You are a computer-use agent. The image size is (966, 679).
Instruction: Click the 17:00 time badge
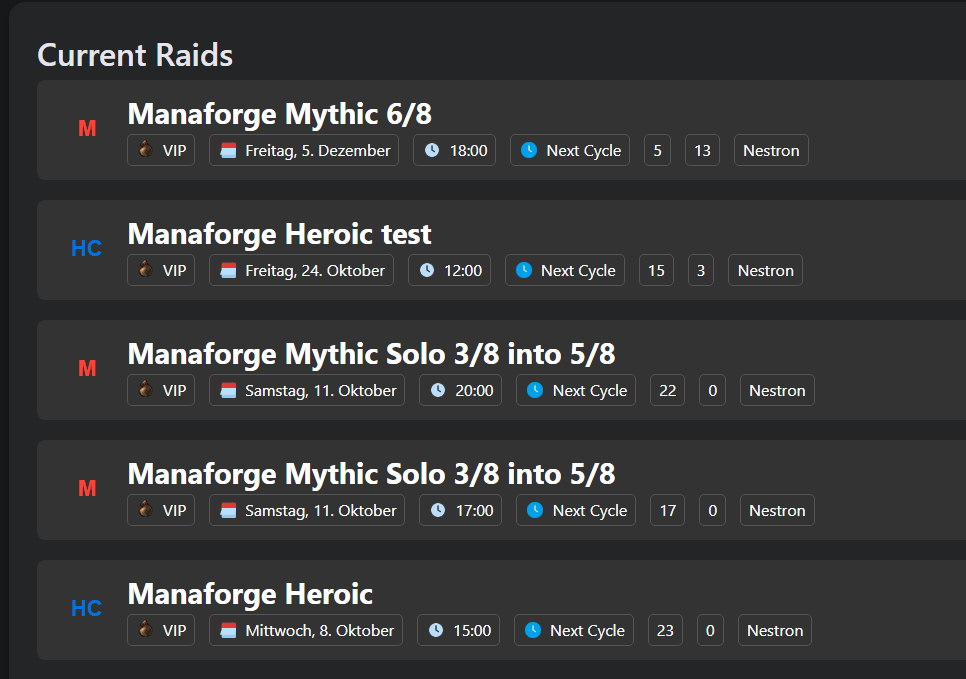coord(460,510)
